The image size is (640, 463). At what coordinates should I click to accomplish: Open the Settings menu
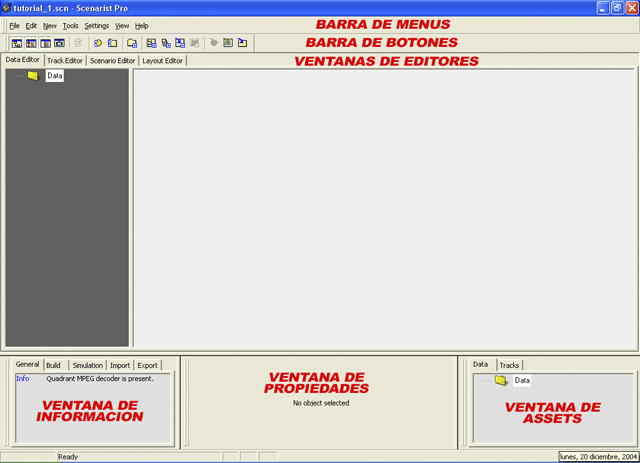coord(97,26)
